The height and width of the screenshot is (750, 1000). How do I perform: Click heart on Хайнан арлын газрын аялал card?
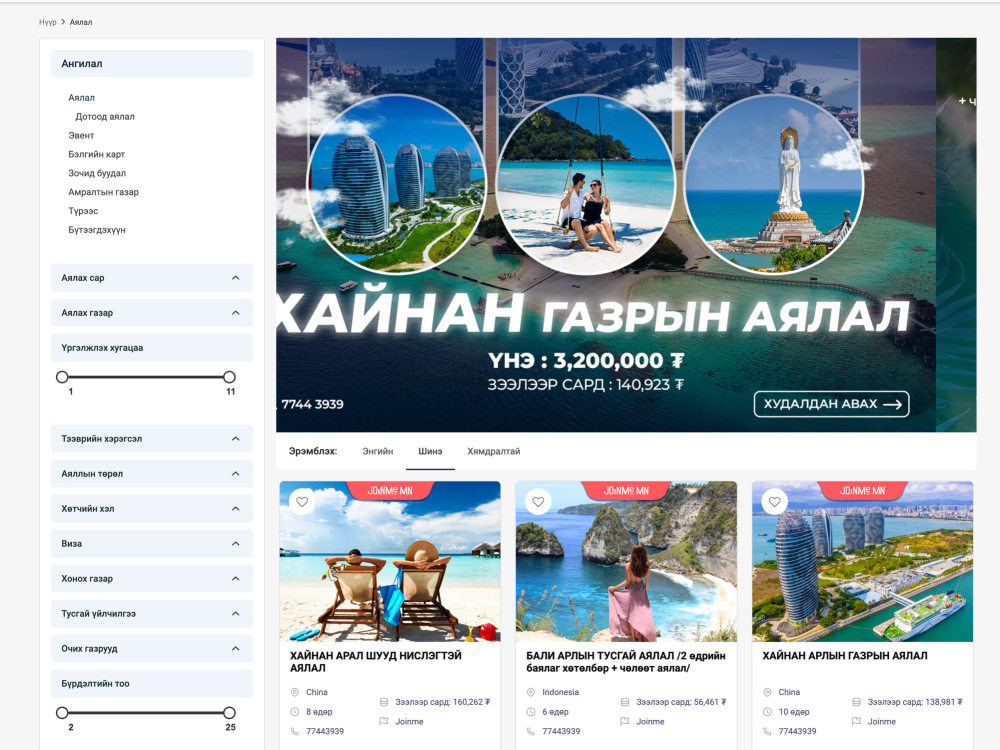[774, 502]
